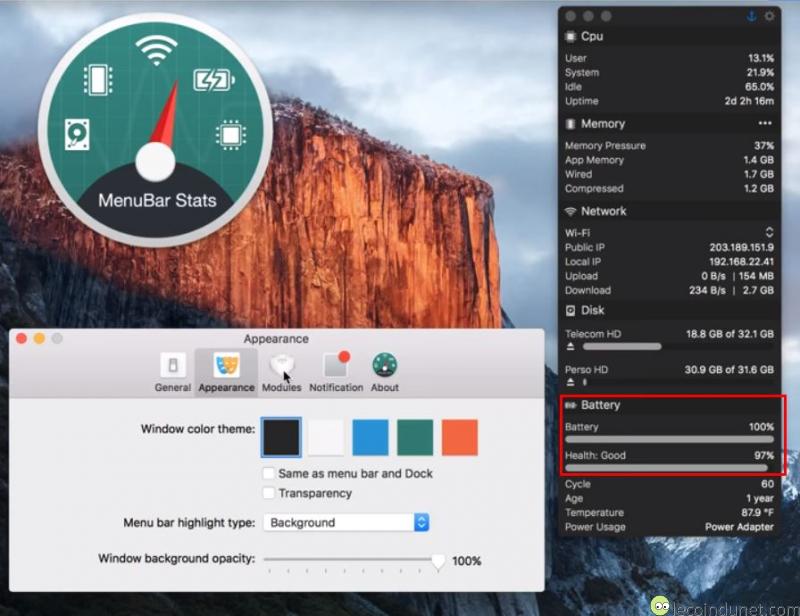Screen dimensions: 800x616
Task: Close the Appearance preferences window
Action: pyautogui.click(x=21, y=338)
